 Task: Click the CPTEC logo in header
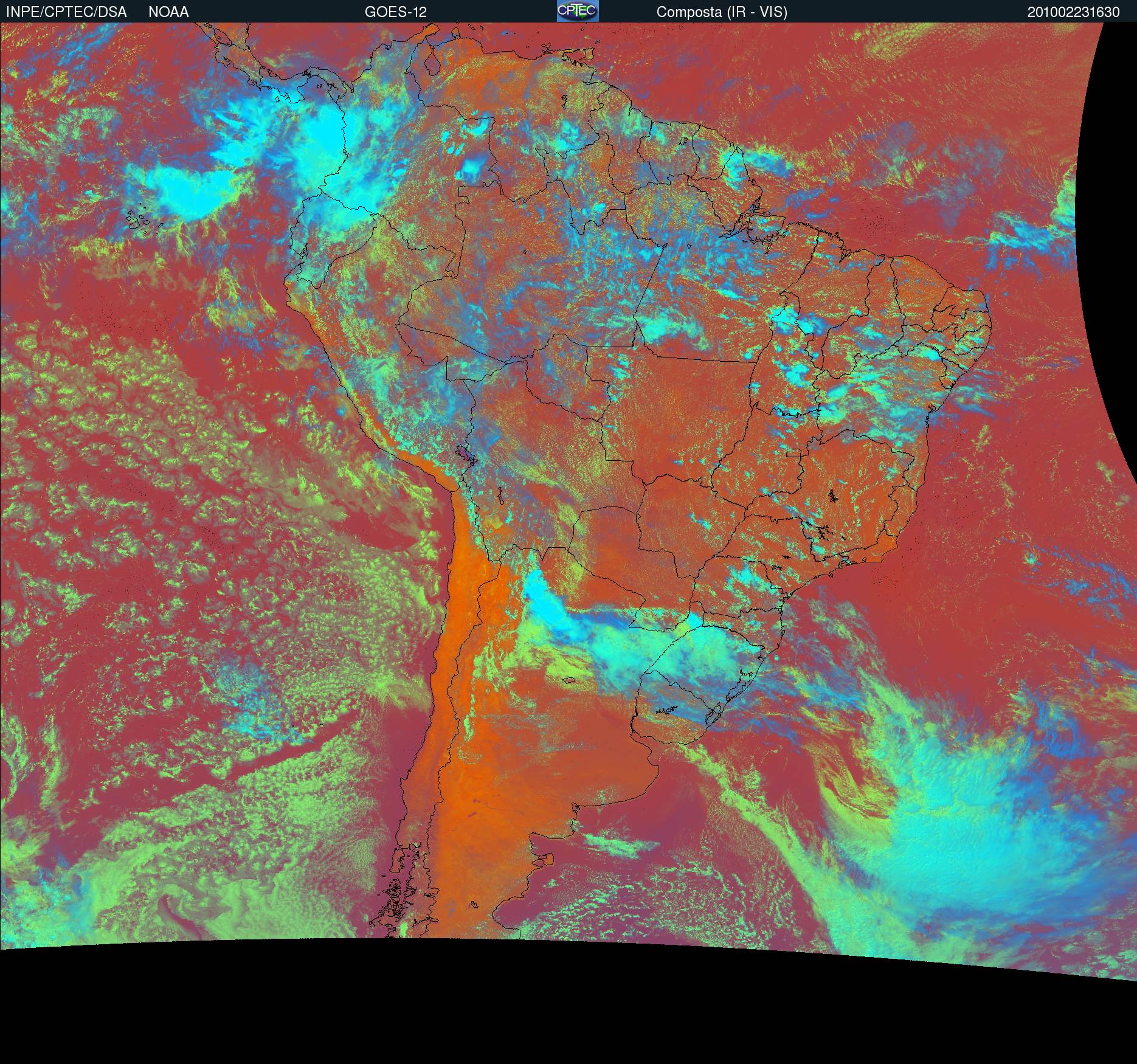pos(578,11)
